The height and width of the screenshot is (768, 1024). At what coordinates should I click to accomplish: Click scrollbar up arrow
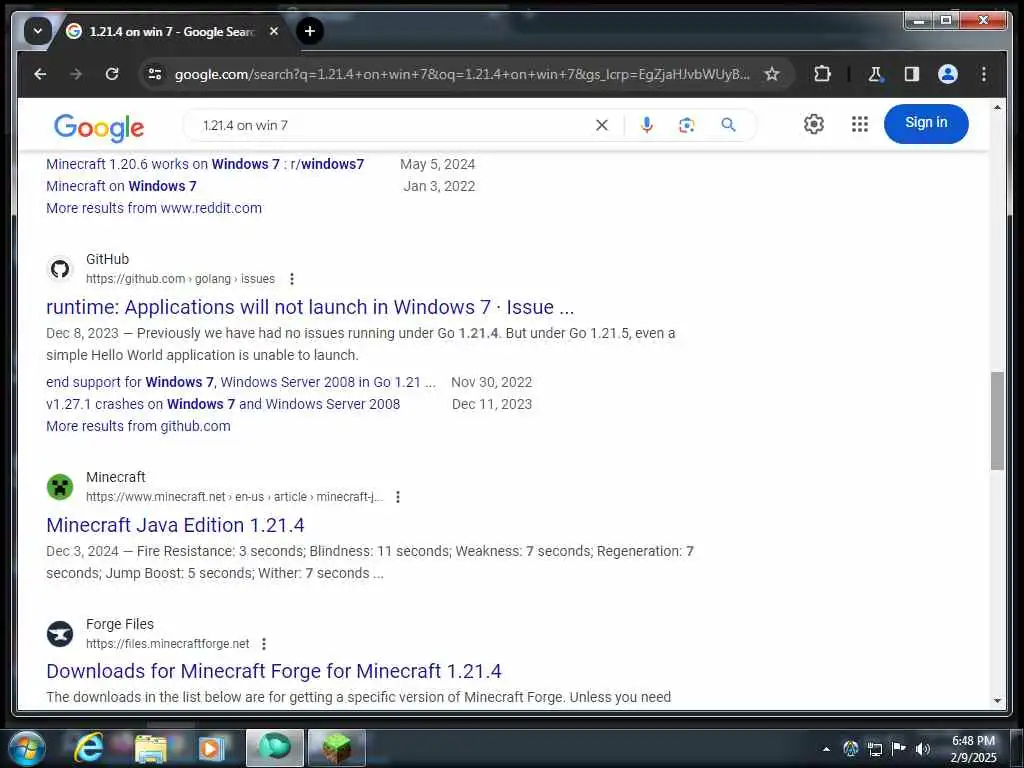click(x=997, y=106)
